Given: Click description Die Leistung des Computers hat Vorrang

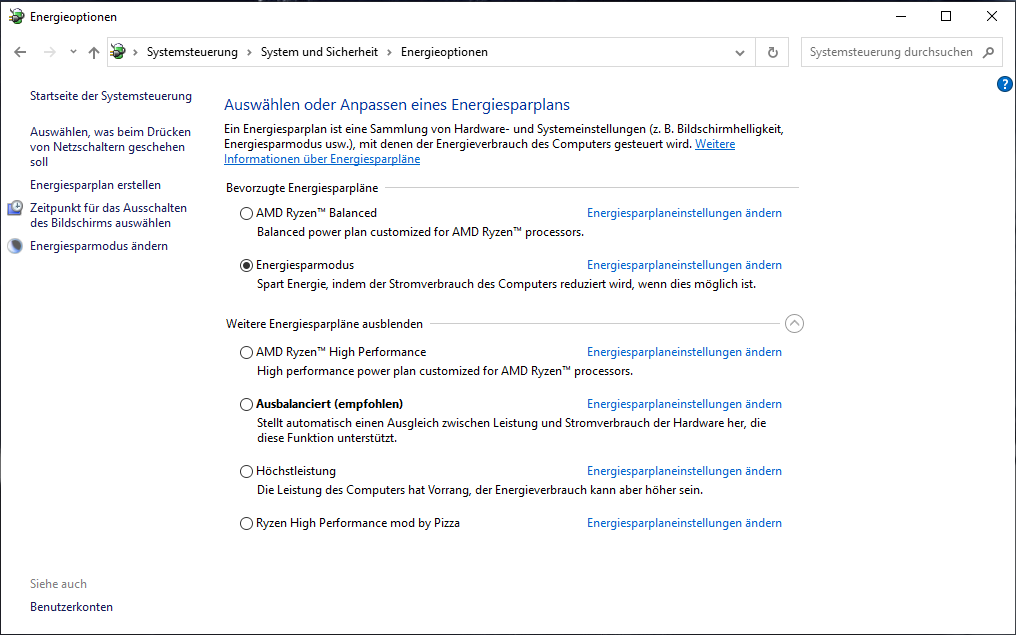Looking at the screenshot, I should pyautogui.click(x=479, y=491).
